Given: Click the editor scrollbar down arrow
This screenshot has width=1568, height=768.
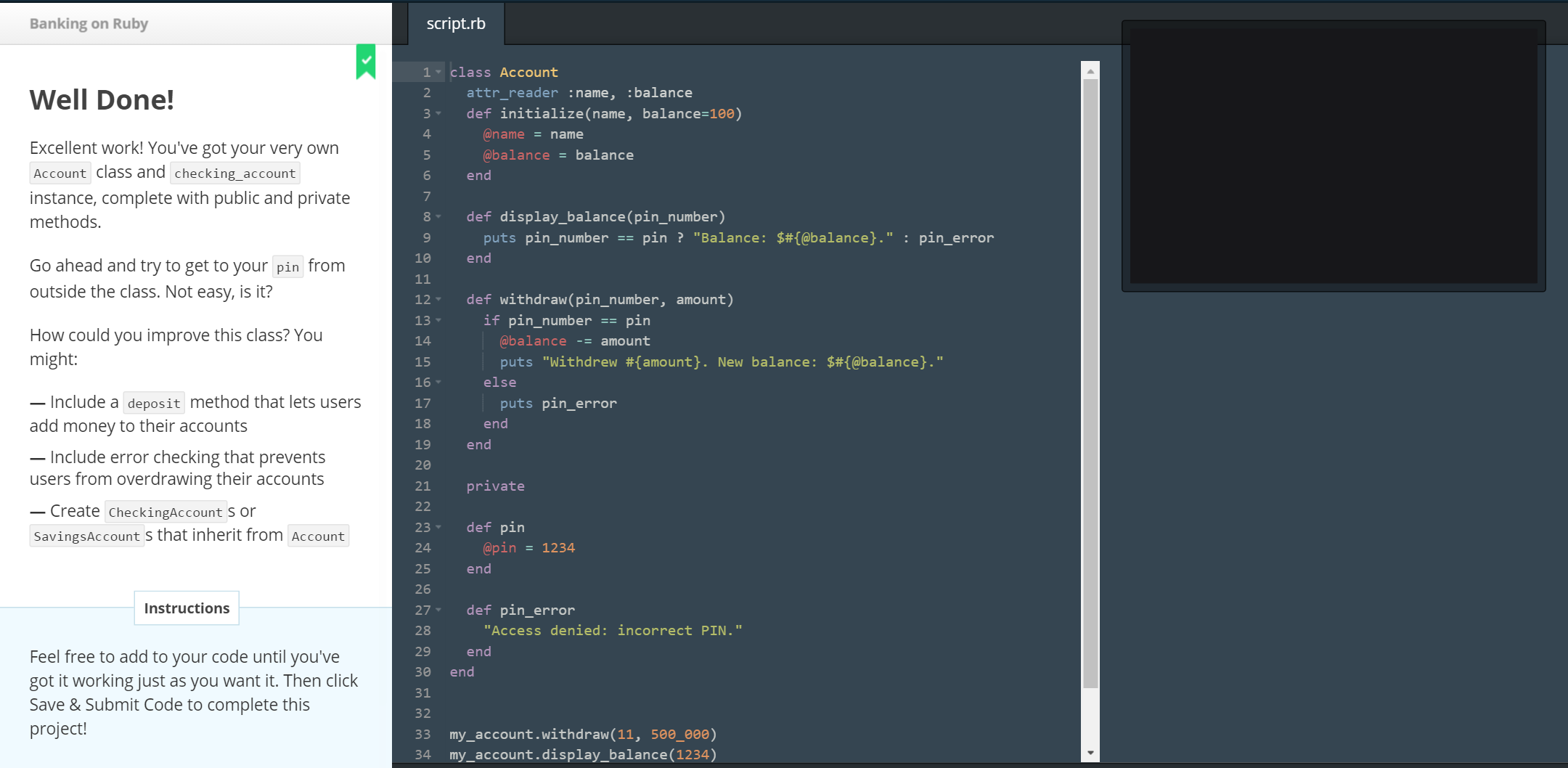Looking at the screenshot, I should coord(1090,753).
